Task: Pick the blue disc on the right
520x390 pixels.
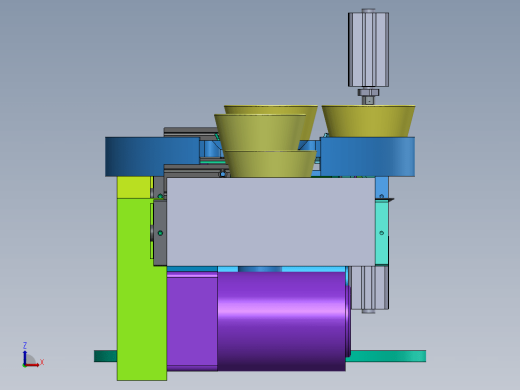Action: [x=367, y=156]
